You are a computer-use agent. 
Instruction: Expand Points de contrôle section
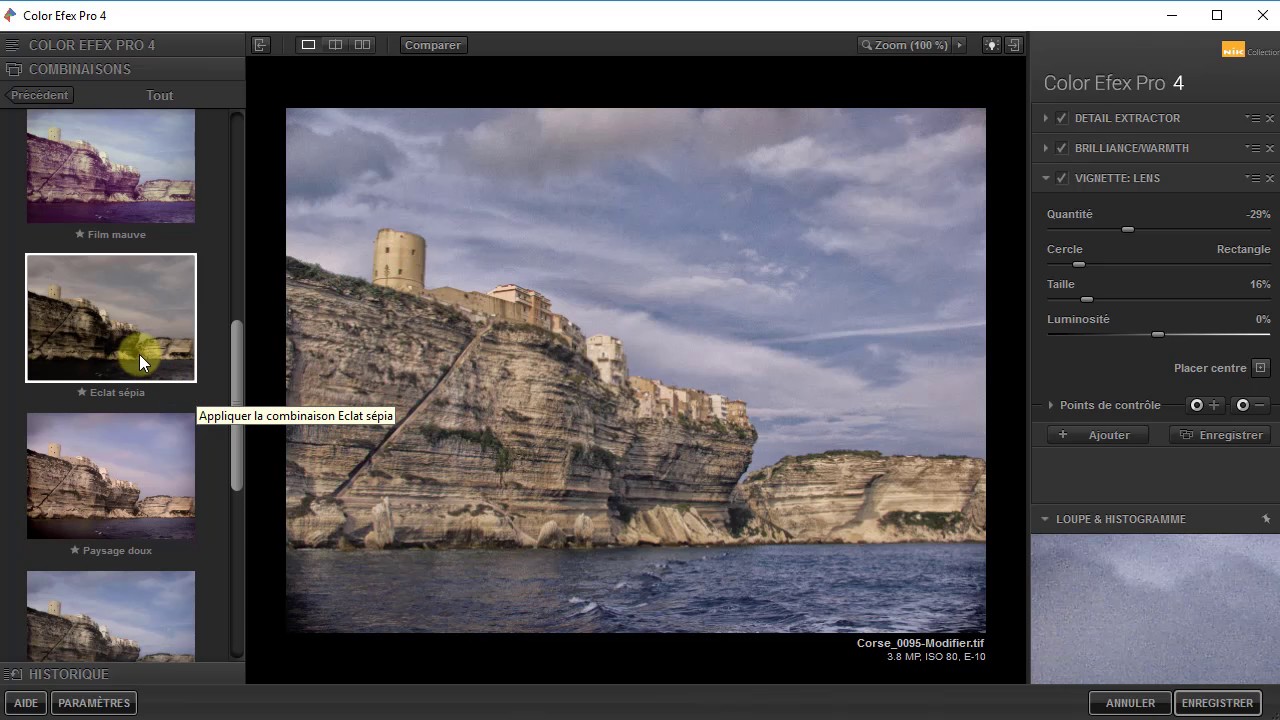coord(1051,405)
